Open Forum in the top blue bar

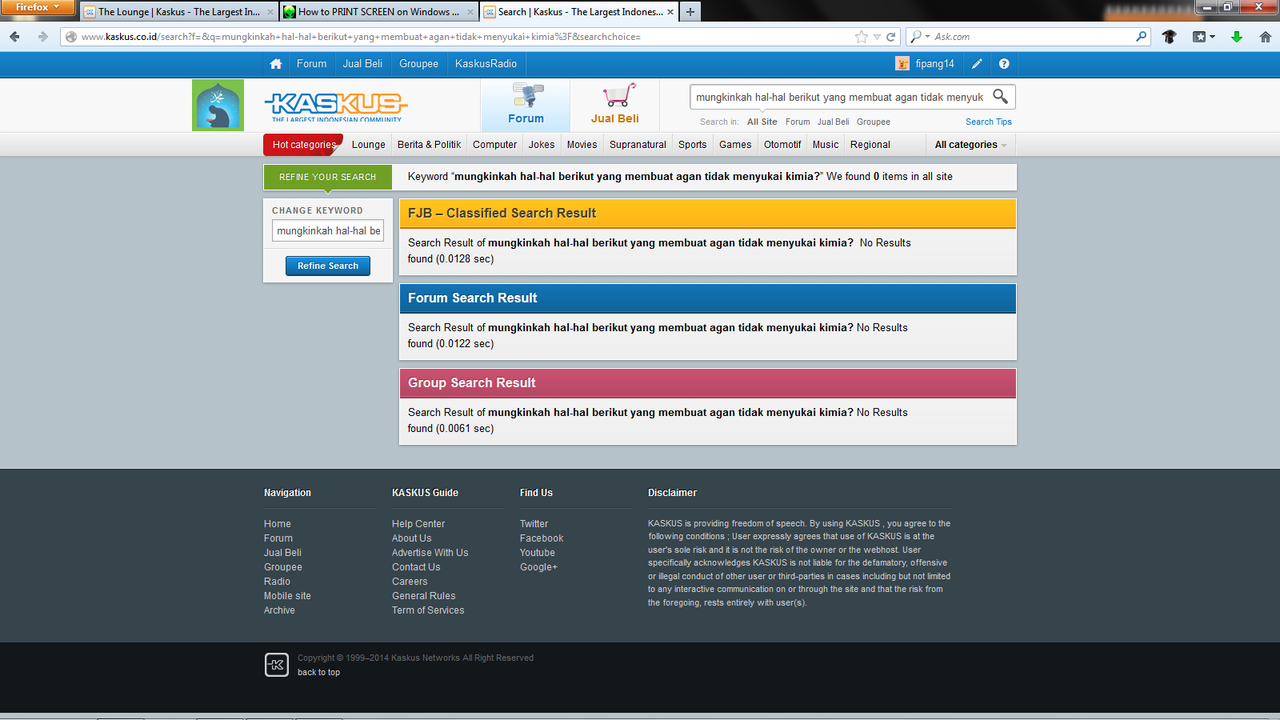[x=311, y=64]
